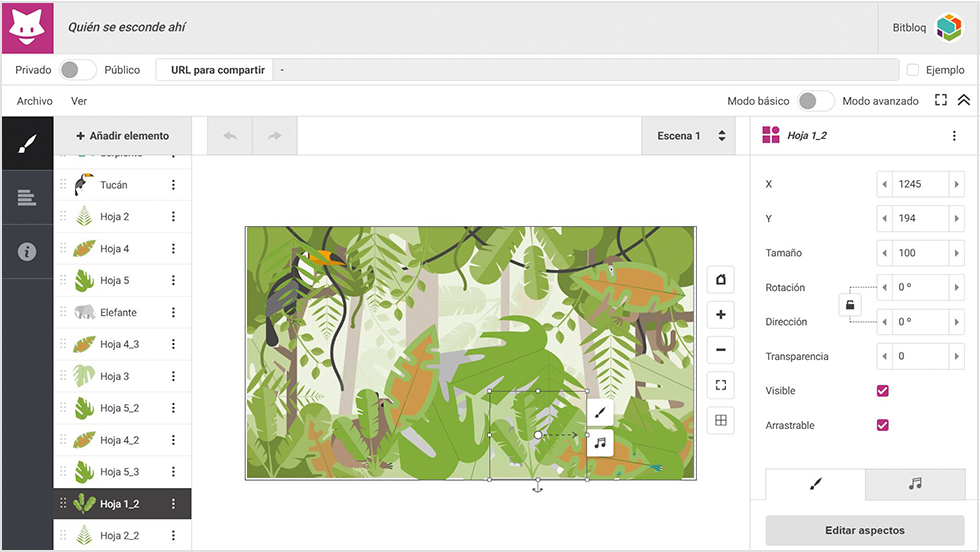
Task: Open the info sidebar tab
Action: tap(27, 251)
